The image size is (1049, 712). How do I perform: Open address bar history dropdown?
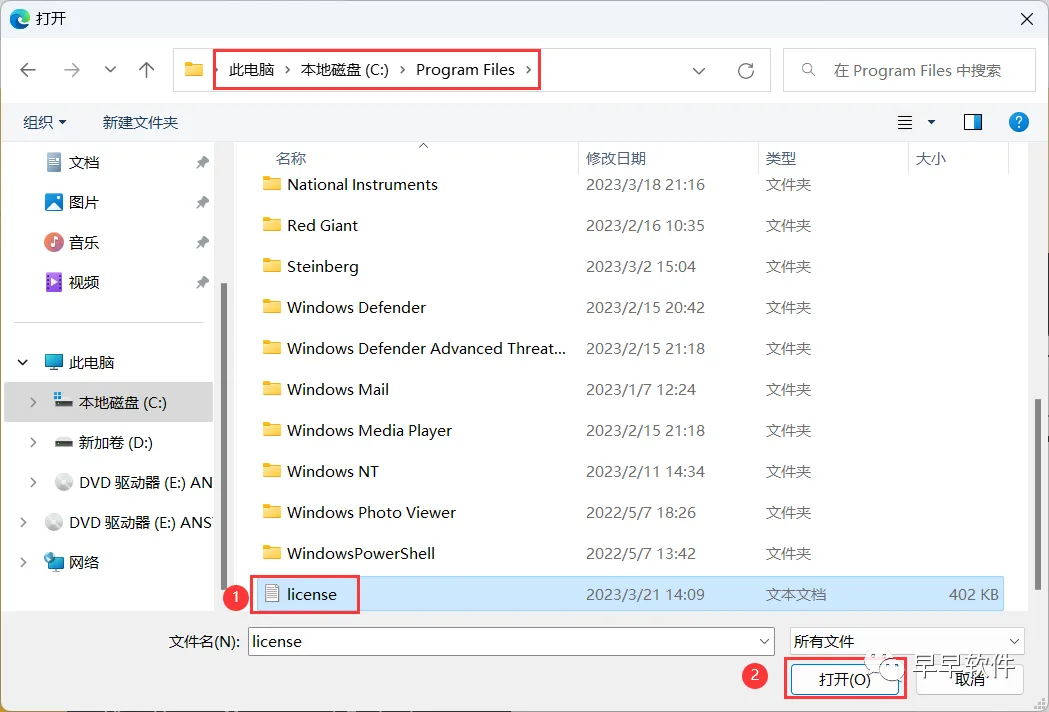coord(698,70)
